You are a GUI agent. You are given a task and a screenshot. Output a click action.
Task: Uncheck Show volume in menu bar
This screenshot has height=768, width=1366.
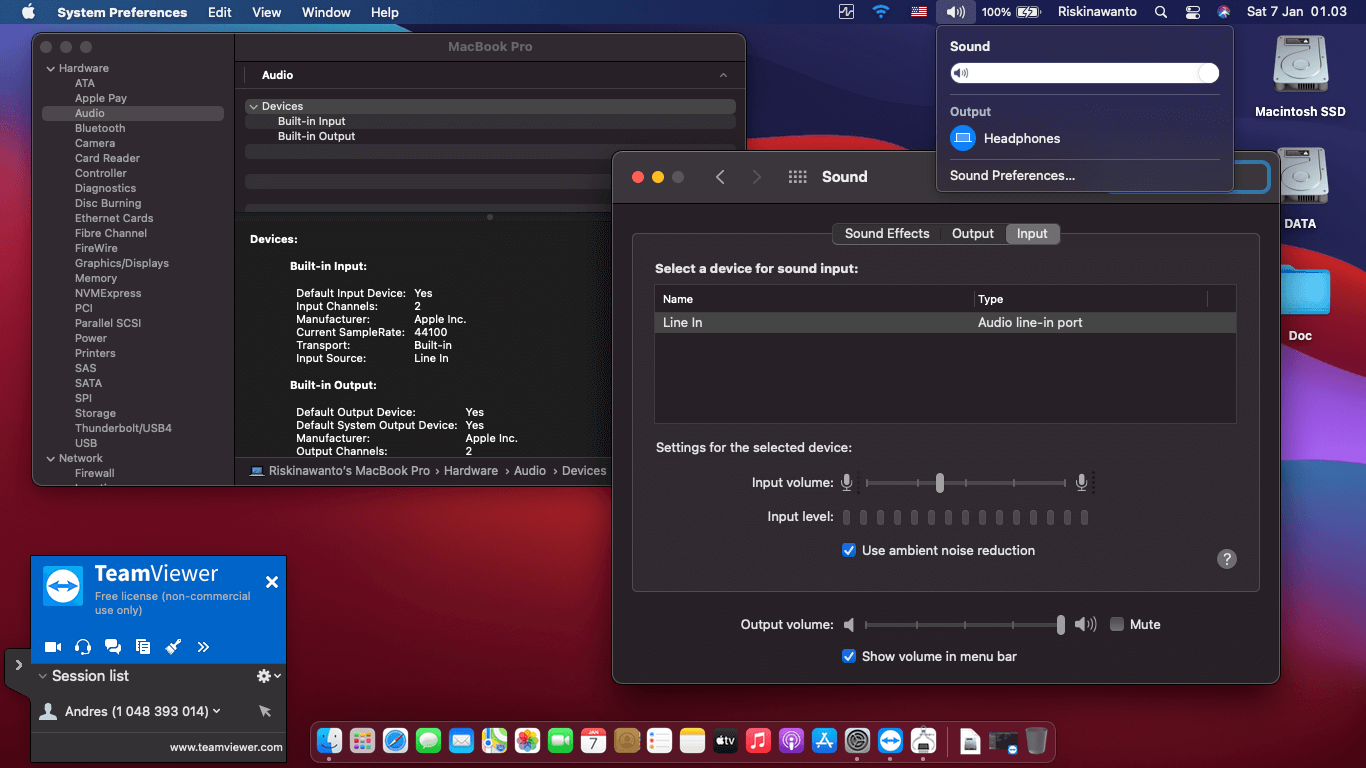pyautogui.click(x=849, y=657)
